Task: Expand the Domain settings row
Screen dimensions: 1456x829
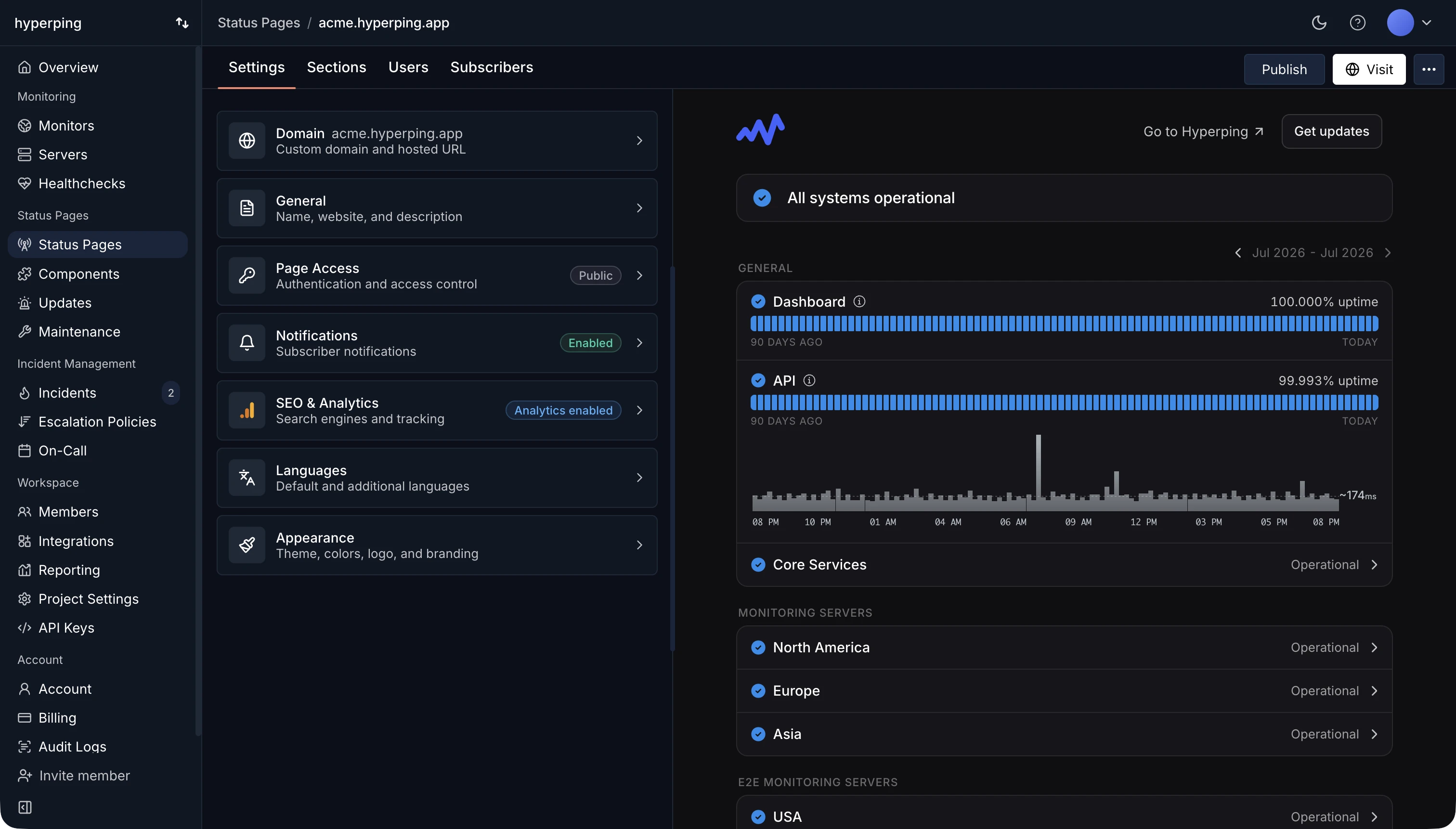Action: (x=437, y=141)
